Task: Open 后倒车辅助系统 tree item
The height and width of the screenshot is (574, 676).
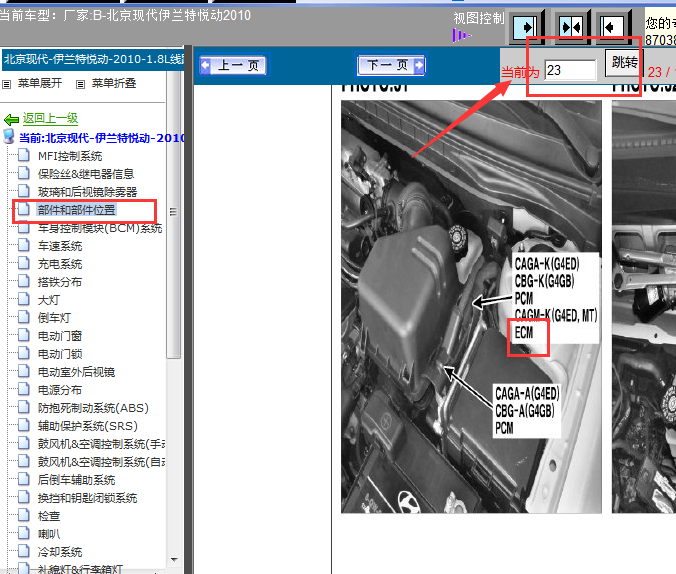Action: (x=76, y=480)
